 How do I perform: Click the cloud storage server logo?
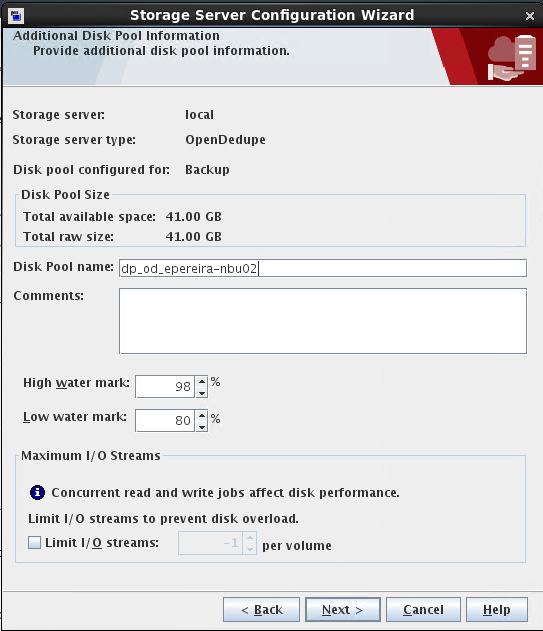tap(511, 58)
